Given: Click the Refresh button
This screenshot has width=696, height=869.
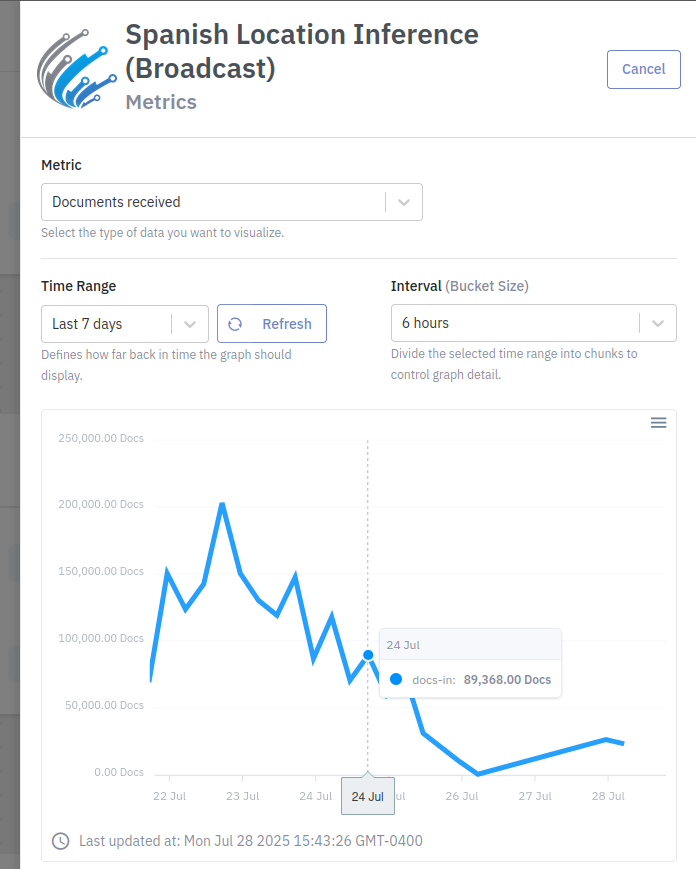Looking at the screenshot, I should pos(272,324).
